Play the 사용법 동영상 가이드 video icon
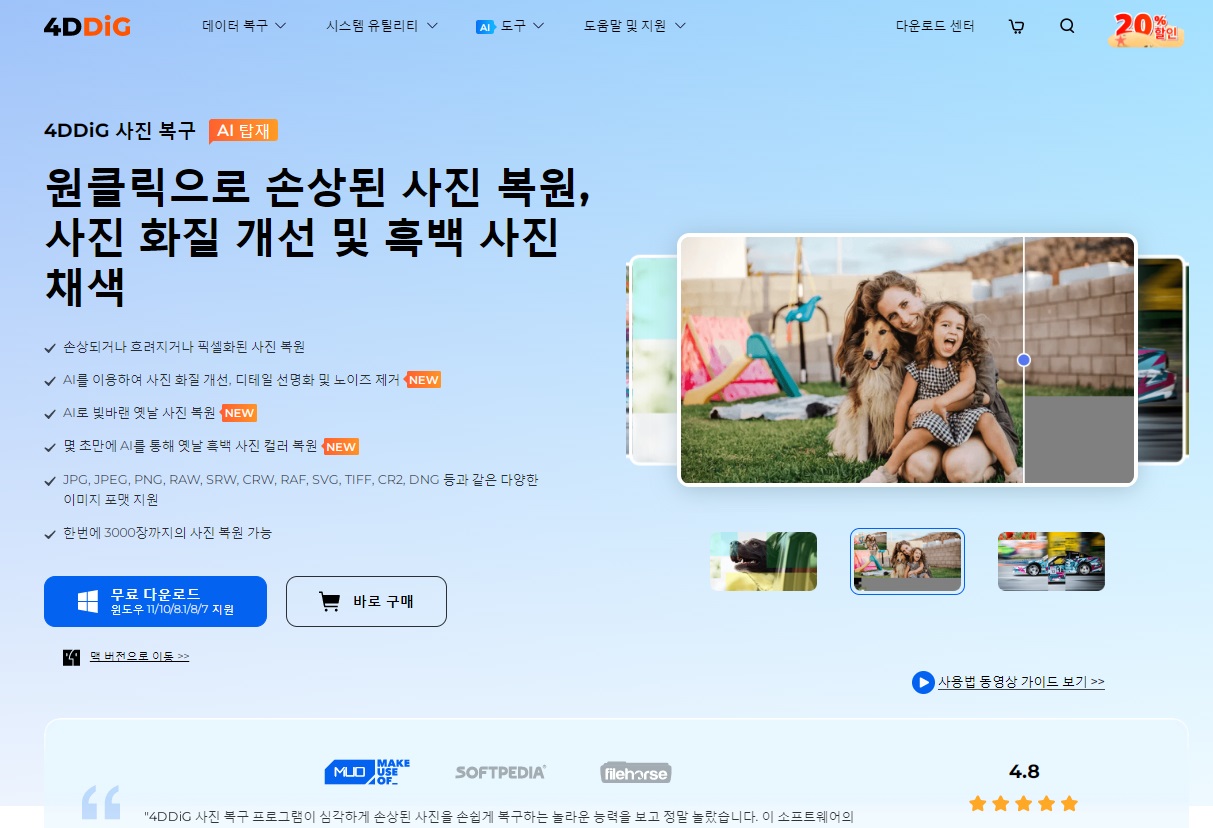 click(923, 682)
